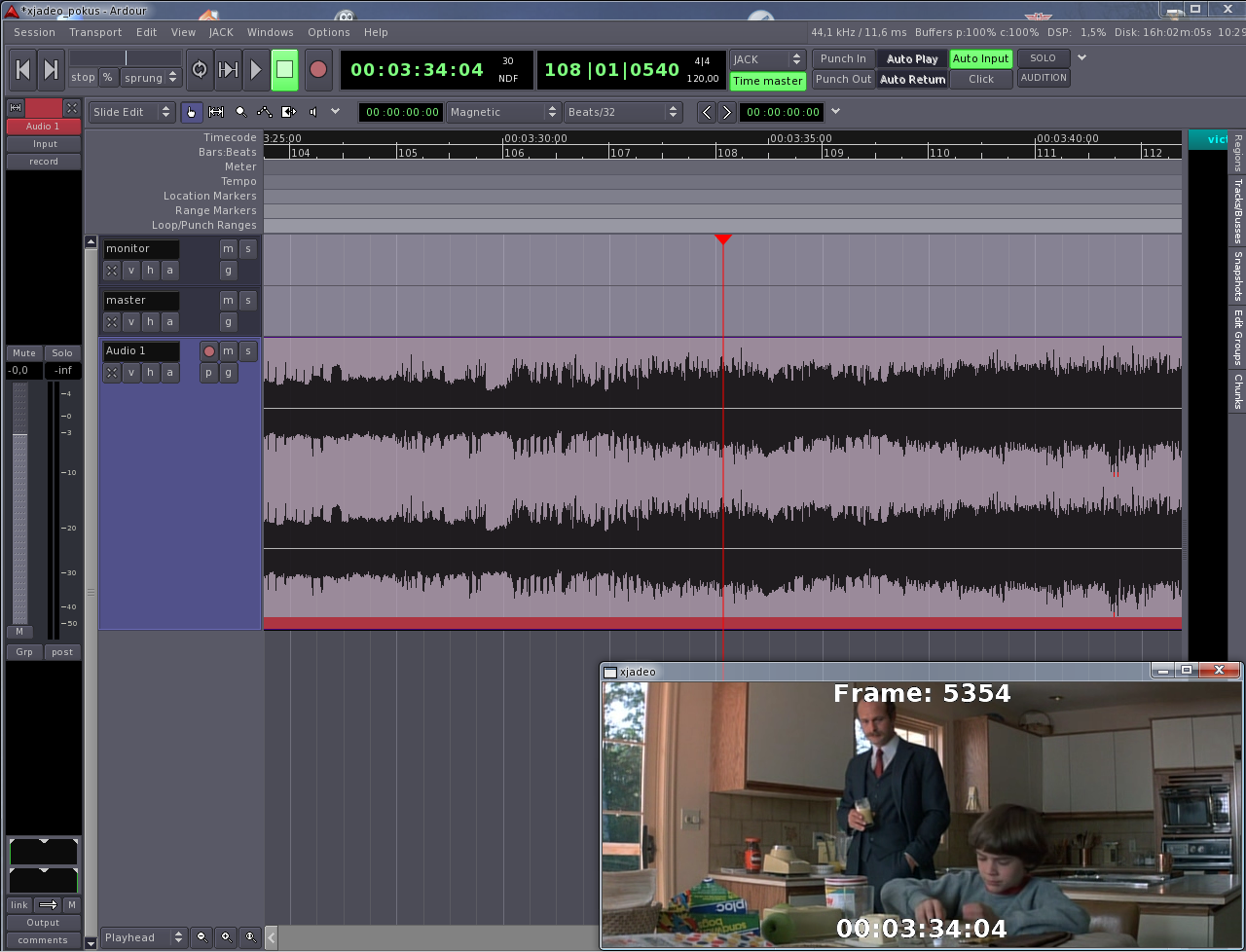The image size is (1246, 952).
Task: Jump to session end transport button
Action: (52, 70)
